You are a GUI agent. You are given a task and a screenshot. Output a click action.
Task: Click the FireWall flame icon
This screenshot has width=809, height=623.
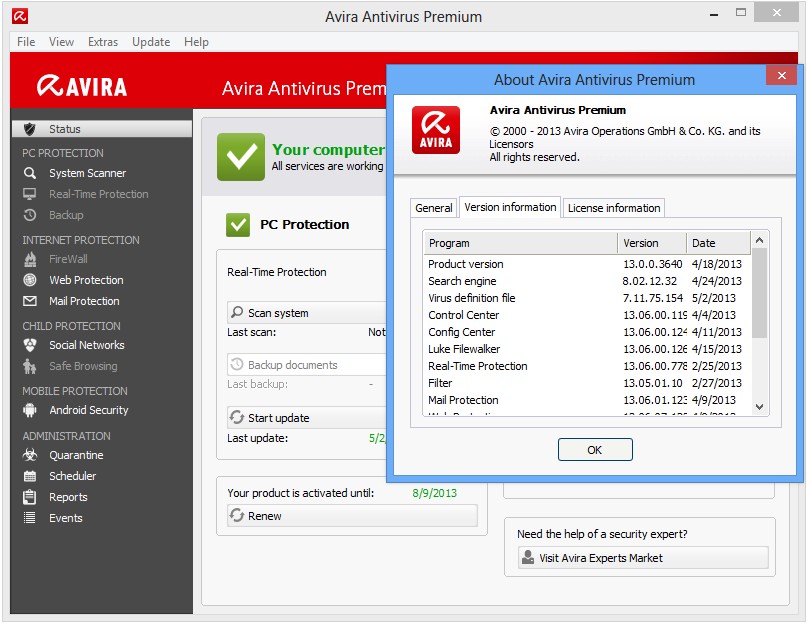coord(30,259)
